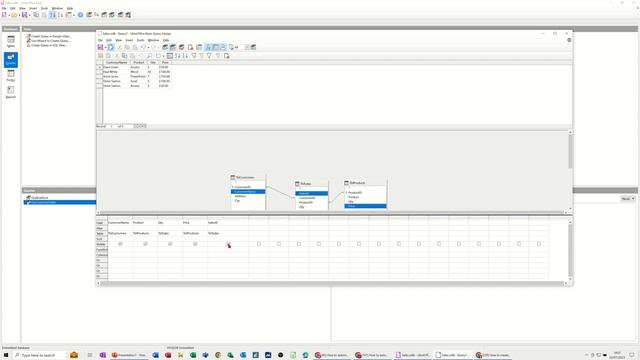Open Save dropdown arrow in main Base toolbar
Viewport: 640px width, 360px height.
pos(29,15)
